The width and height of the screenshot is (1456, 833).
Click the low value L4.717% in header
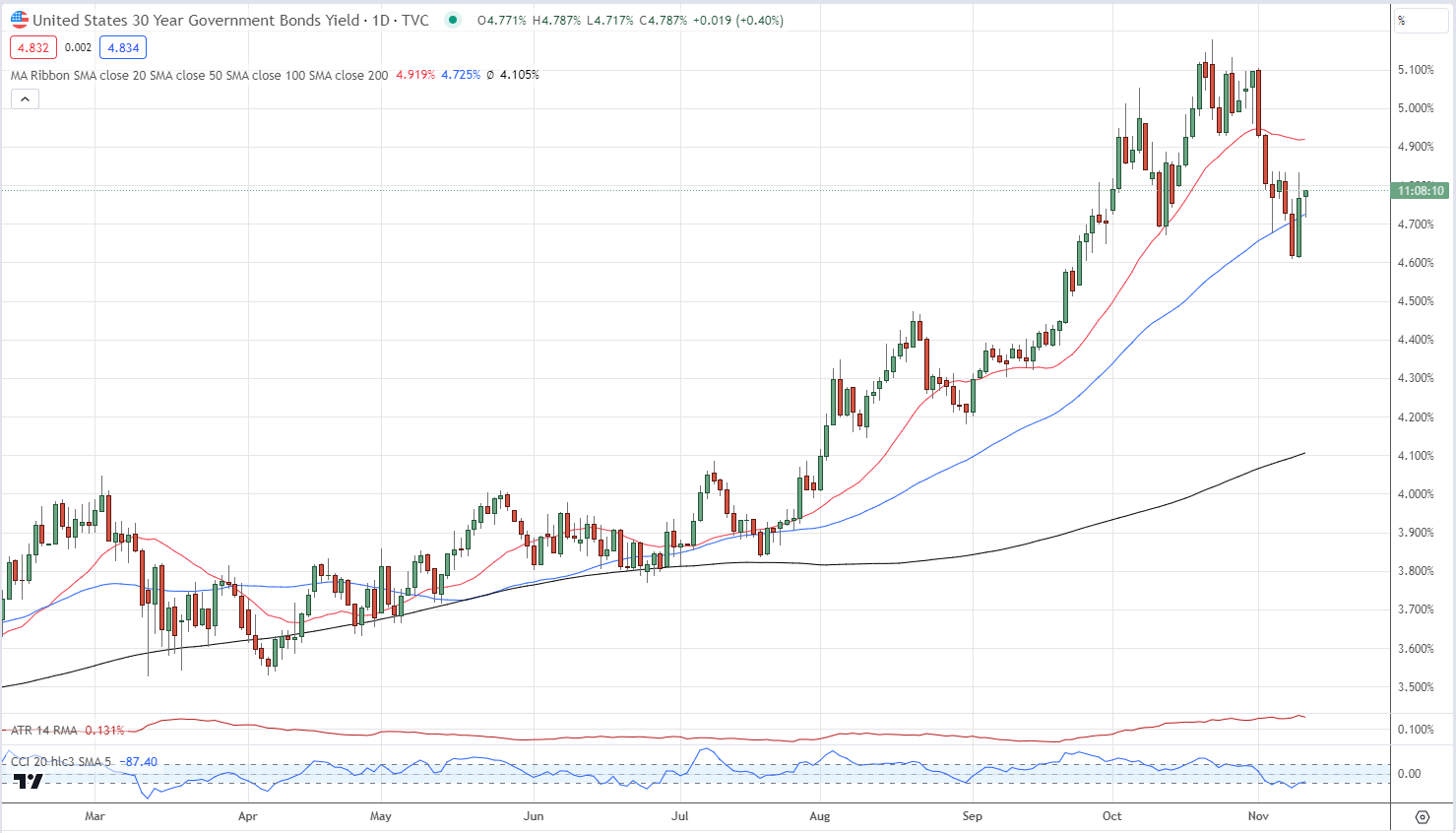click(610, 20)
